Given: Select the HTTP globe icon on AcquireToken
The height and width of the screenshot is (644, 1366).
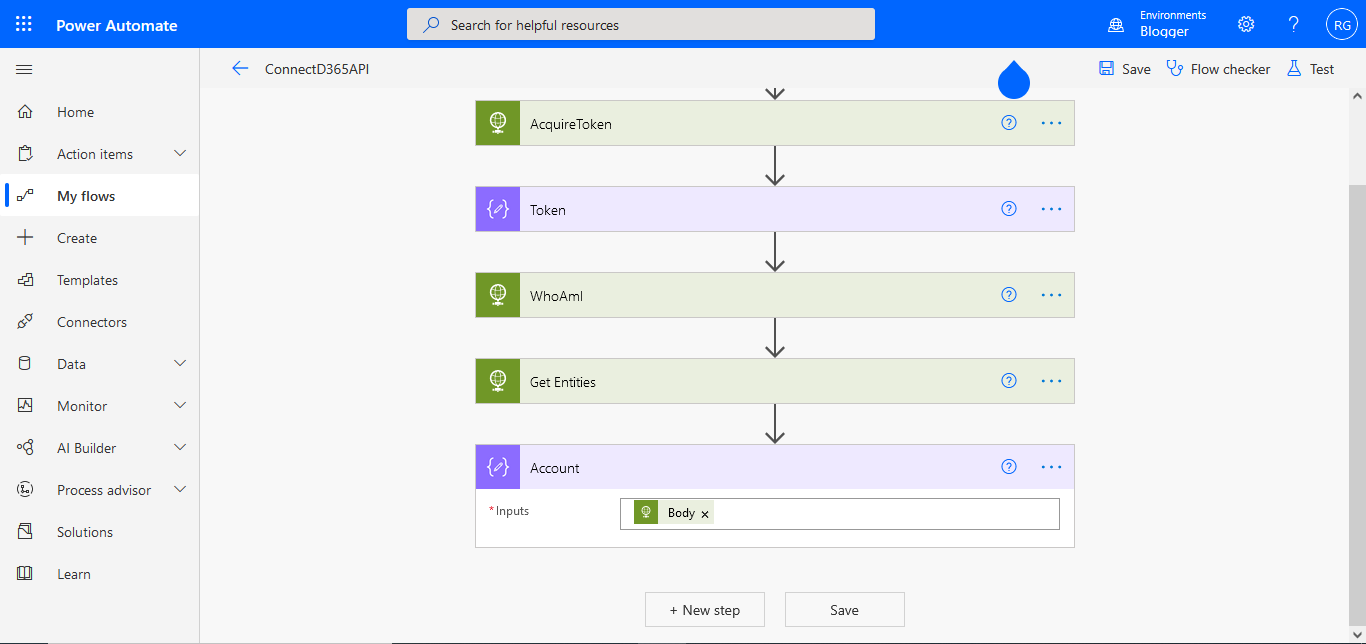Looking at the screenshot, I should tap(497, 122).
